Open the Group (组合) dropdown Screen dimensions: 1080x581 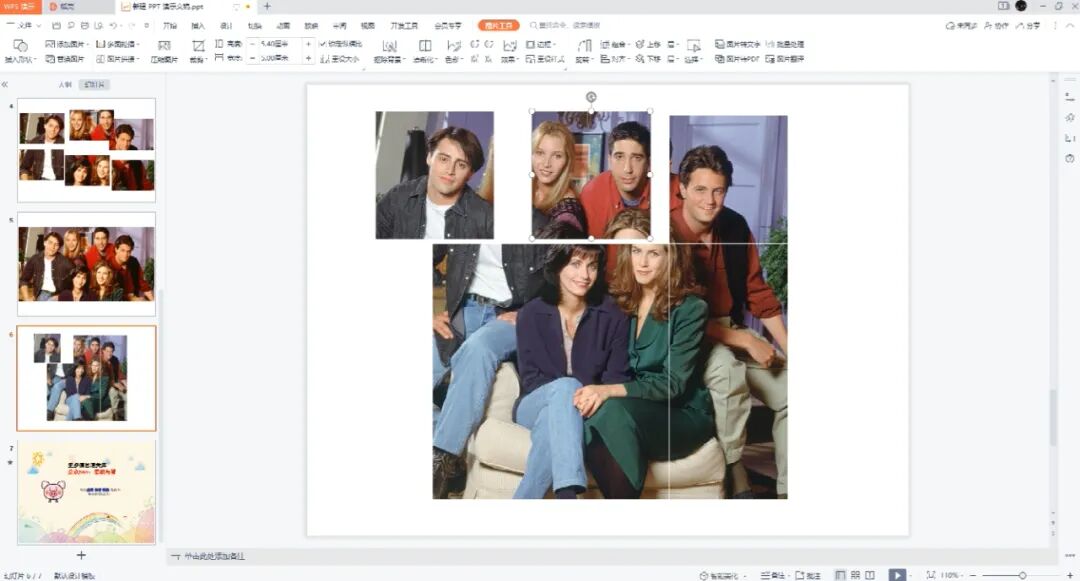[x=614, y=44]
